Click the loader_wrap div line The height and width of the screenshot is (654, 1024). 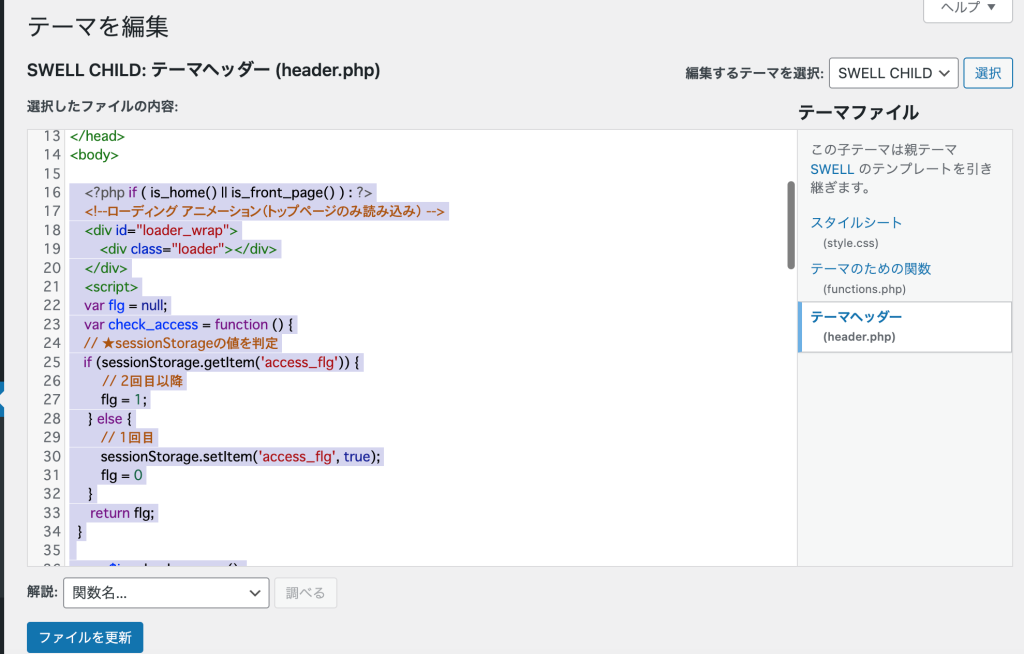coord(161,230)
